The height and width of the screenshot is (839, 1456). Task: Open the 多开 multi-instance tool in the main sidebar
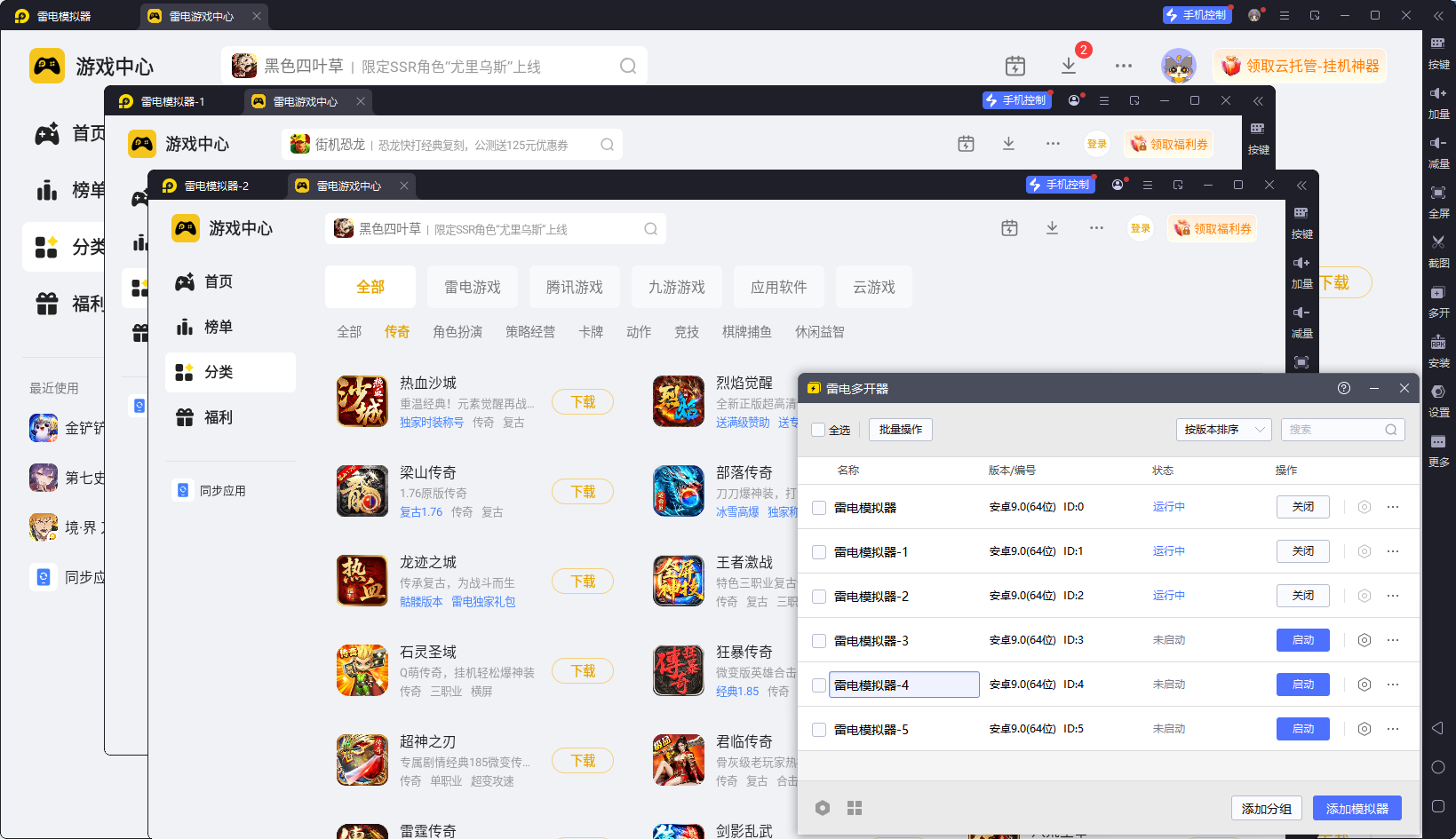(x=1438, y=301)
